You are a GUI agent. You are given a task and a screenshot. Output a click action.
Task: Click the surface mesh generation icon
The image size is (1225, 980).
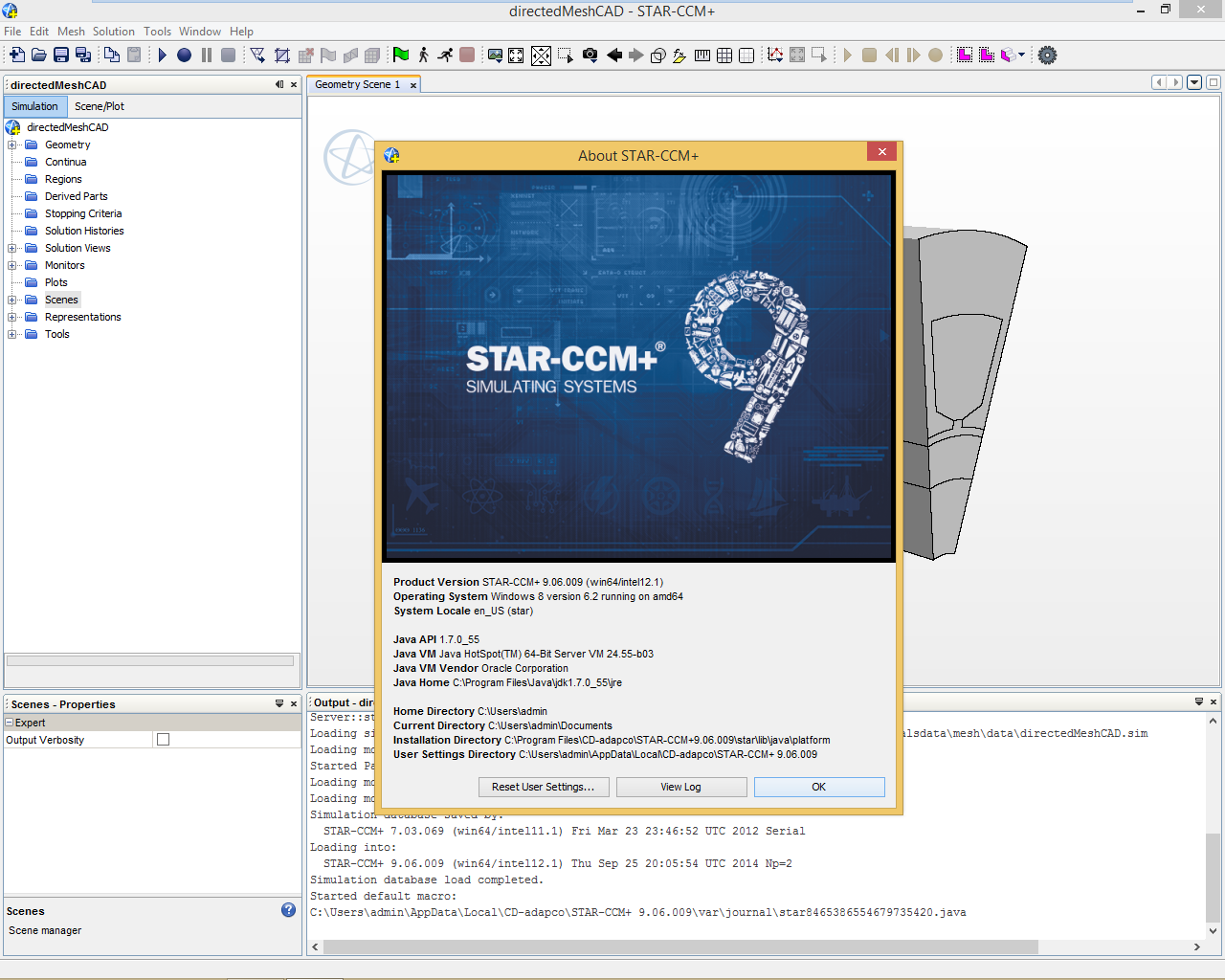(x=258, y=56)
